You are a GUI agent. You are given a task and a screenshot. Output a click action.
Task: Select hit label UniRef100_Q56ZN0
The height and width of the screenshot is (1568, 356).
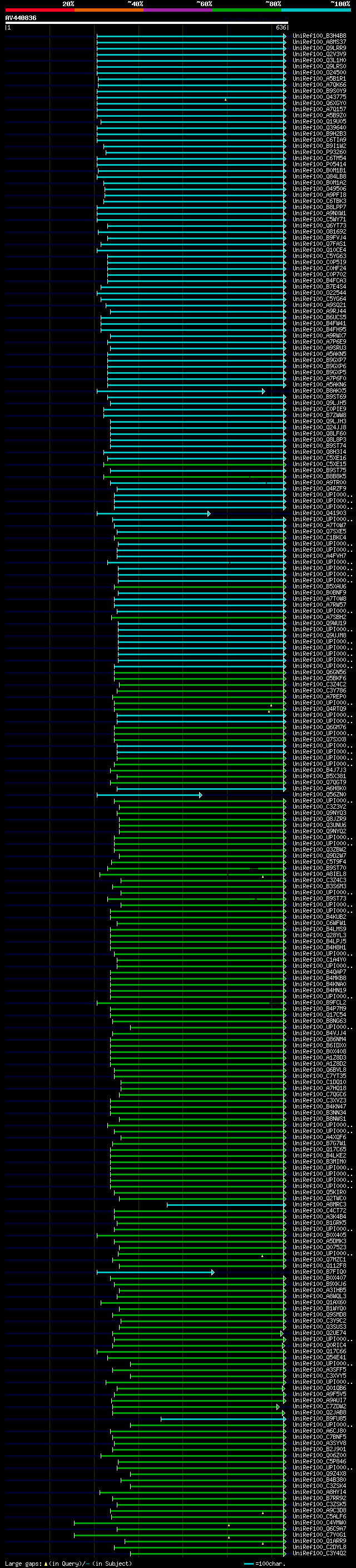(x=319, y=794)
